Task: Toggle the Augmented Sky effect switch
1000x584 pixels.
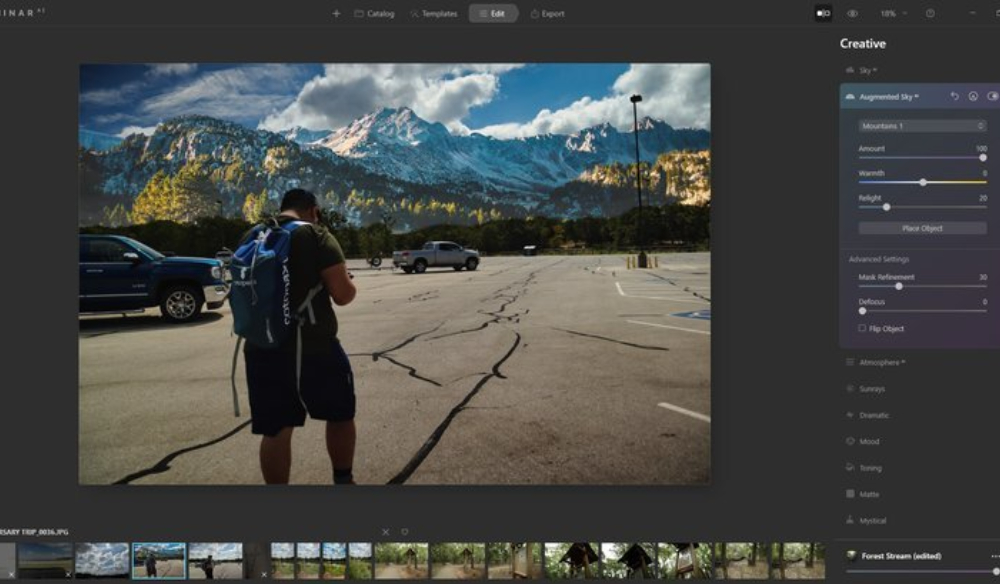Action: [992, 96]
